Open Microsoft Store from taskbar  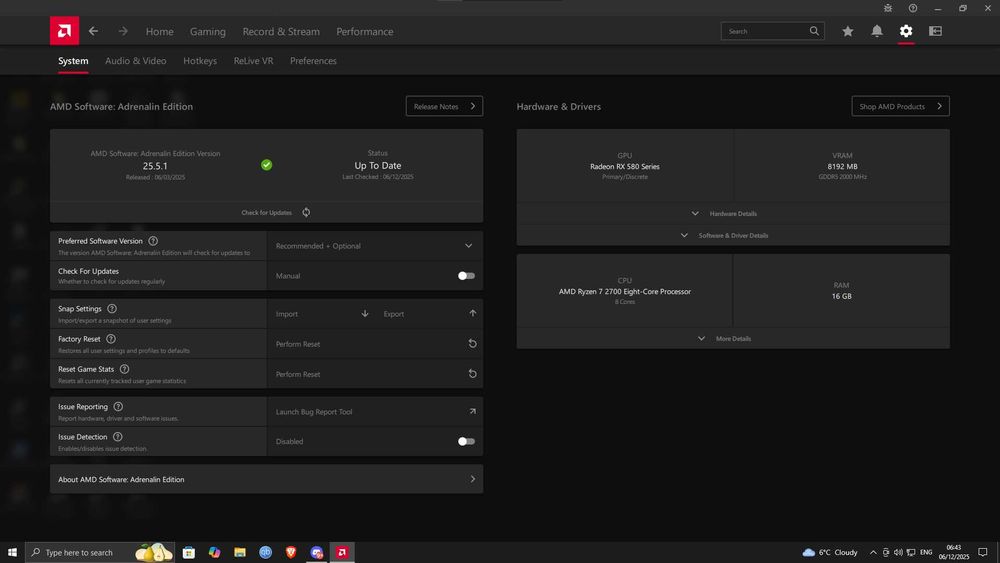pos(189,552)
